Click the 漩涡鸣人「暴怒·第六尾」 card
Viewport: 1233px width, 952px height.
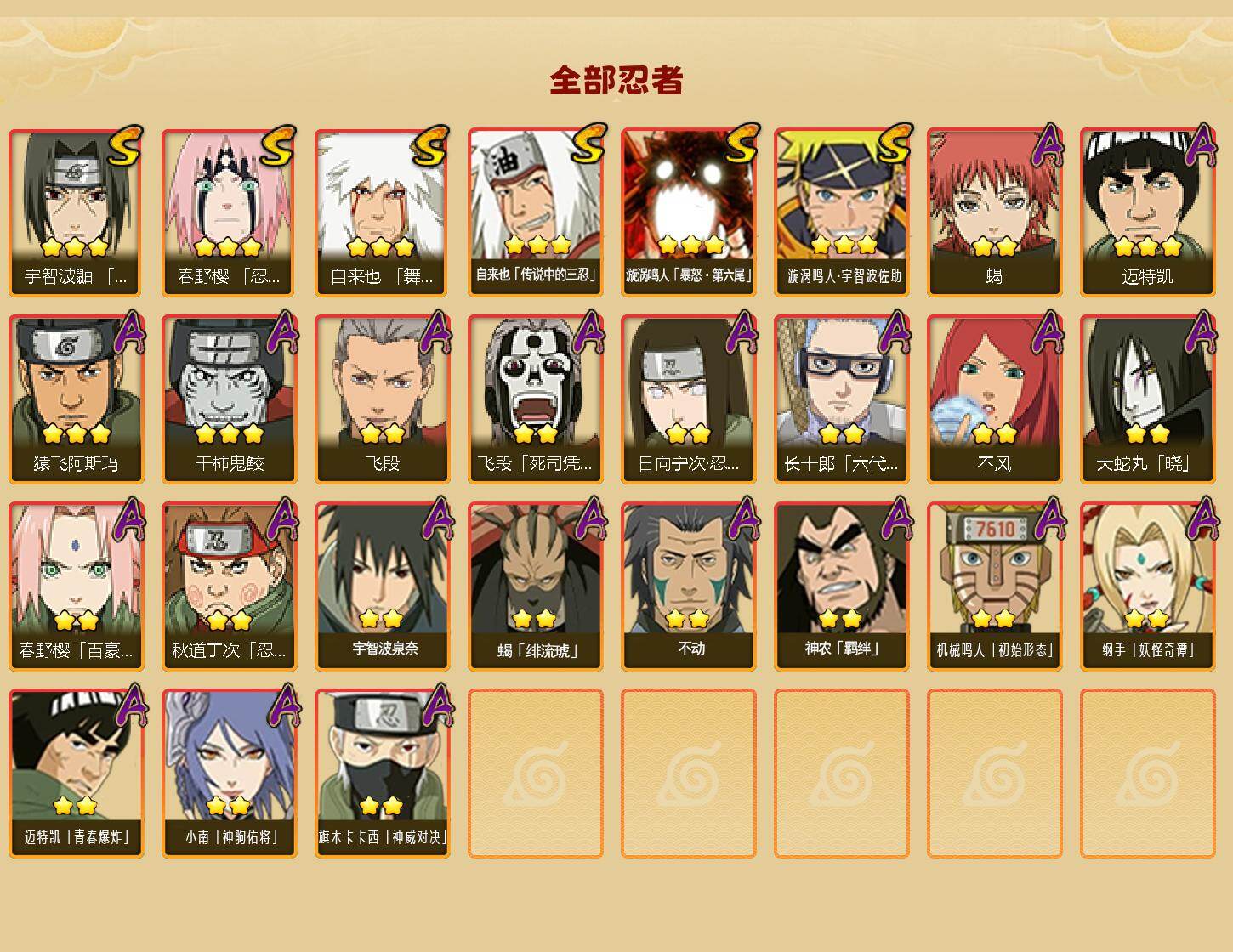pos(688,212)
